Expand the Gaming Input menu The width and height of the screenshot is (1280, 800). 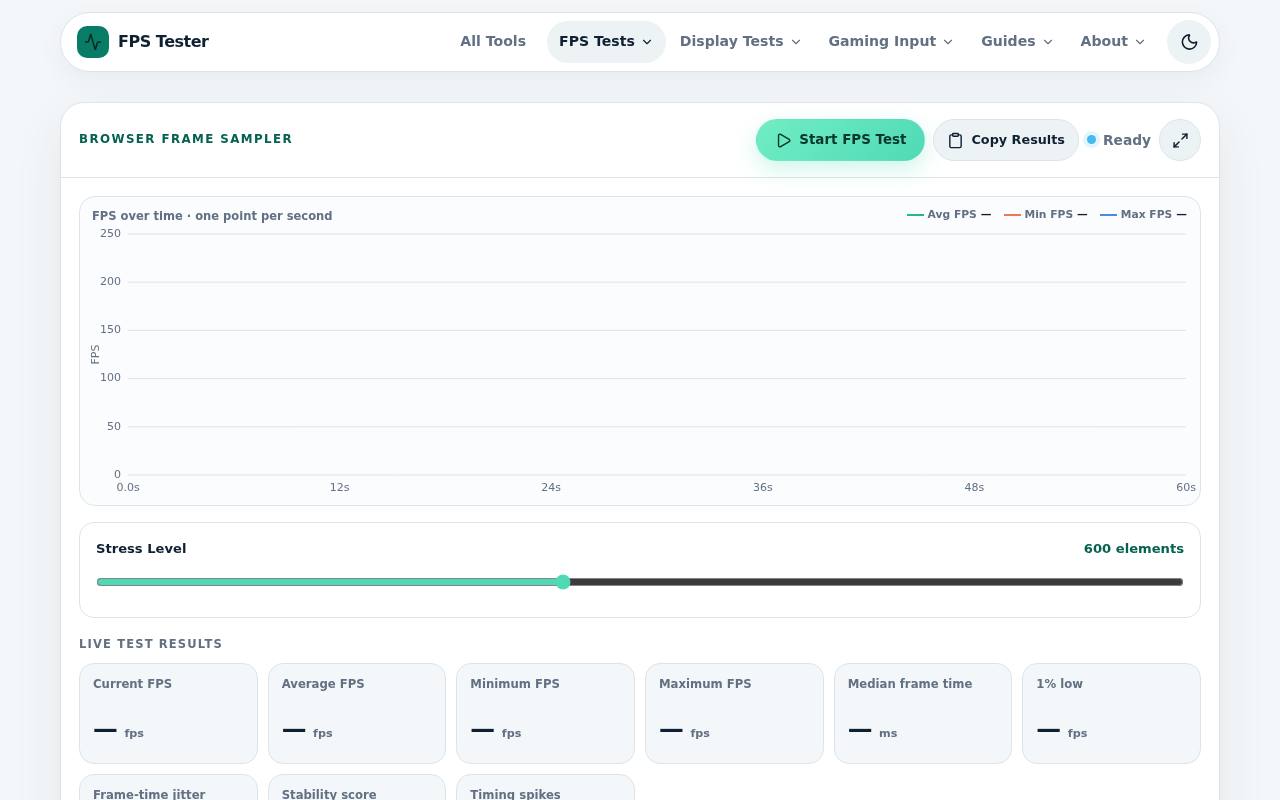pyautogui.click(x=890, y=42)
